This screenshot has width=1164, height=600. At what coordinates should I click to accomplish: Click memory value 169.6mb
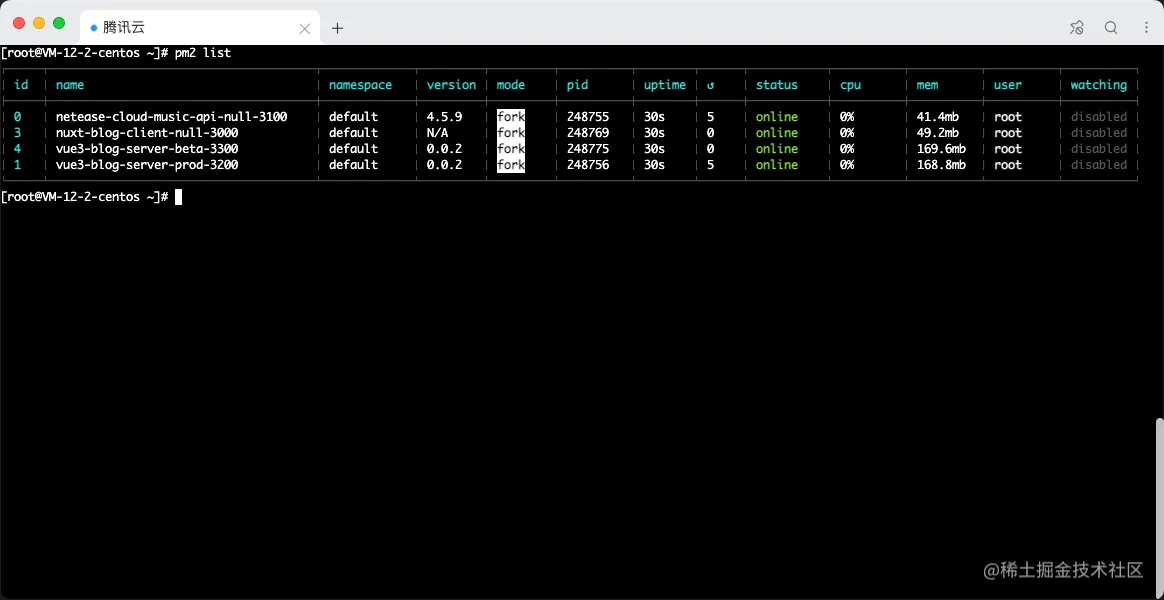(941, 149)
